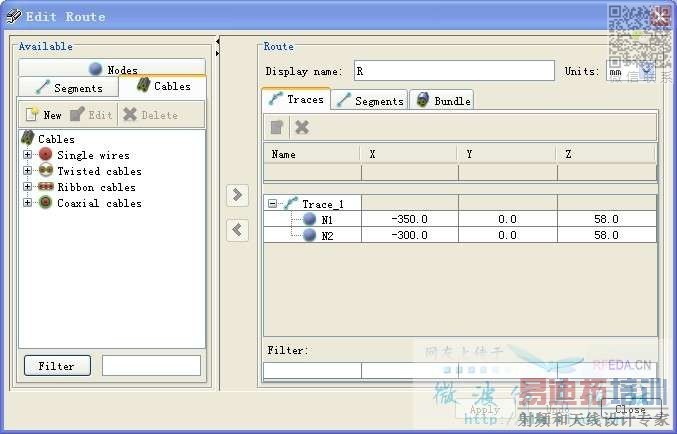
Task: Remove item from route with left arrow
Action: click(x=237, y=230)
